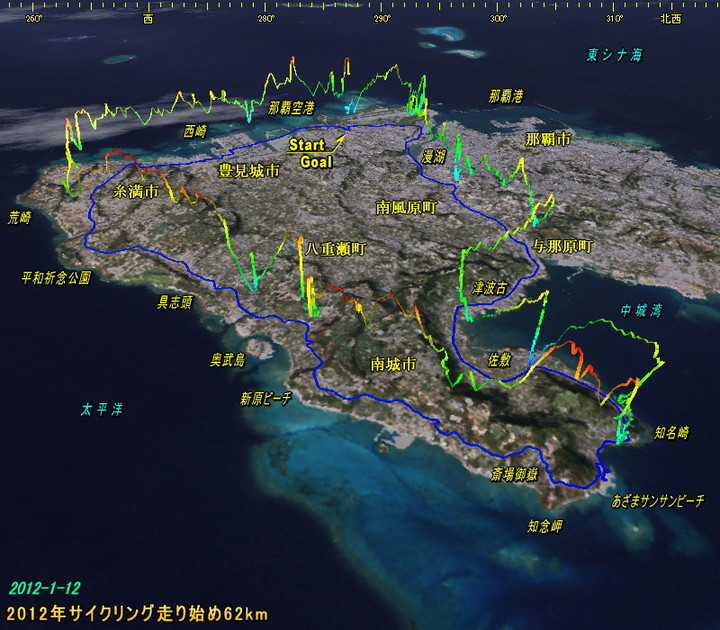Screen dimensions: 720x630
Task: Click the 漫湖 label
Action: (433, 157)
